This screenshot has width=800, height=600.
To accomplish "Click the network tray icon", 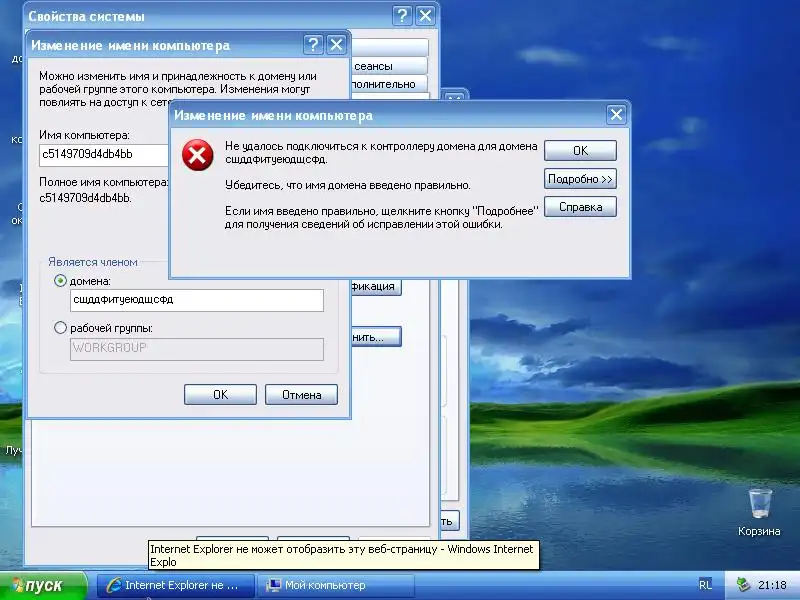I will pos(744,585).
